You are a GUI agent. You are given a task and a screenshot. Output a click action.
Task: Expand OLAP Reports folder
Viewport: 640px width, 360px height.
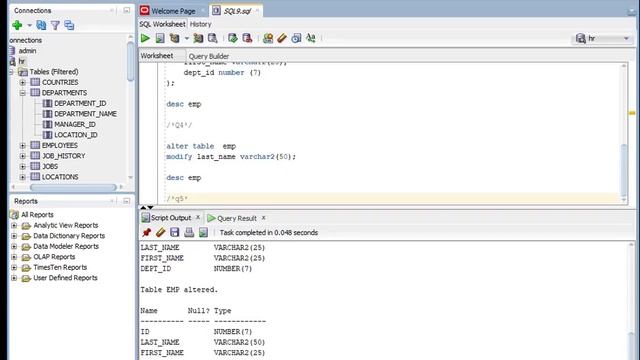click(x=14, y=257)
